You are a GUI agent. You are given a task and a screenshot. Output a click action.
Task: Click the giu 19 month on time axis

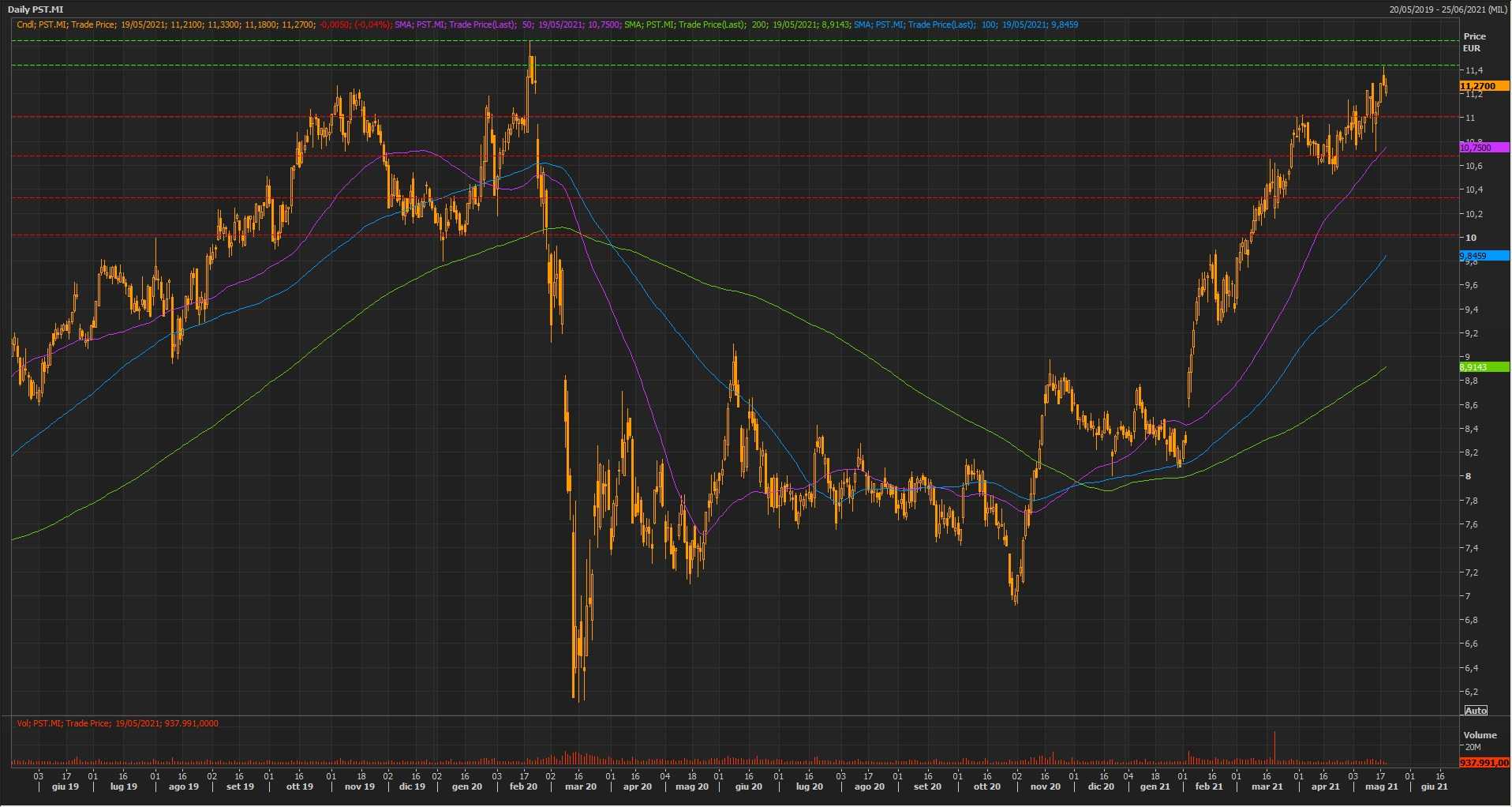click(x=65, y=786)
